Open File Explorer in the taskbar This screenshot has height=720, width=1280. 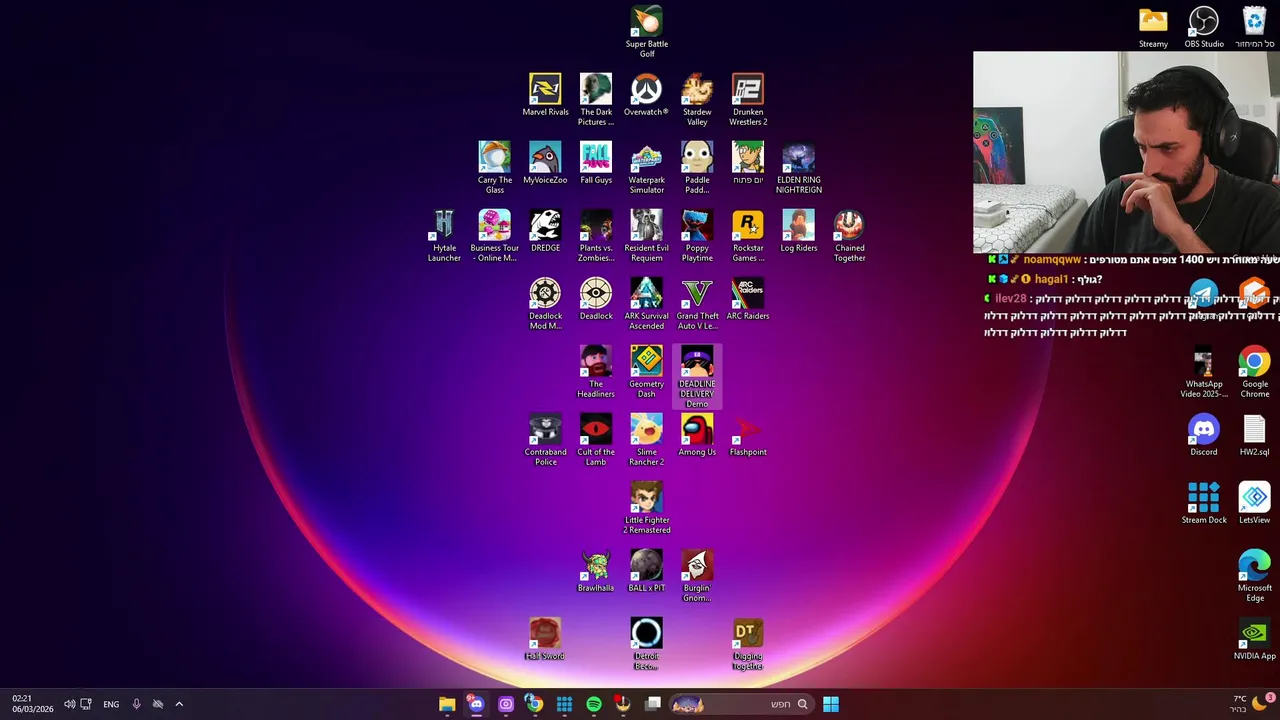447,704
